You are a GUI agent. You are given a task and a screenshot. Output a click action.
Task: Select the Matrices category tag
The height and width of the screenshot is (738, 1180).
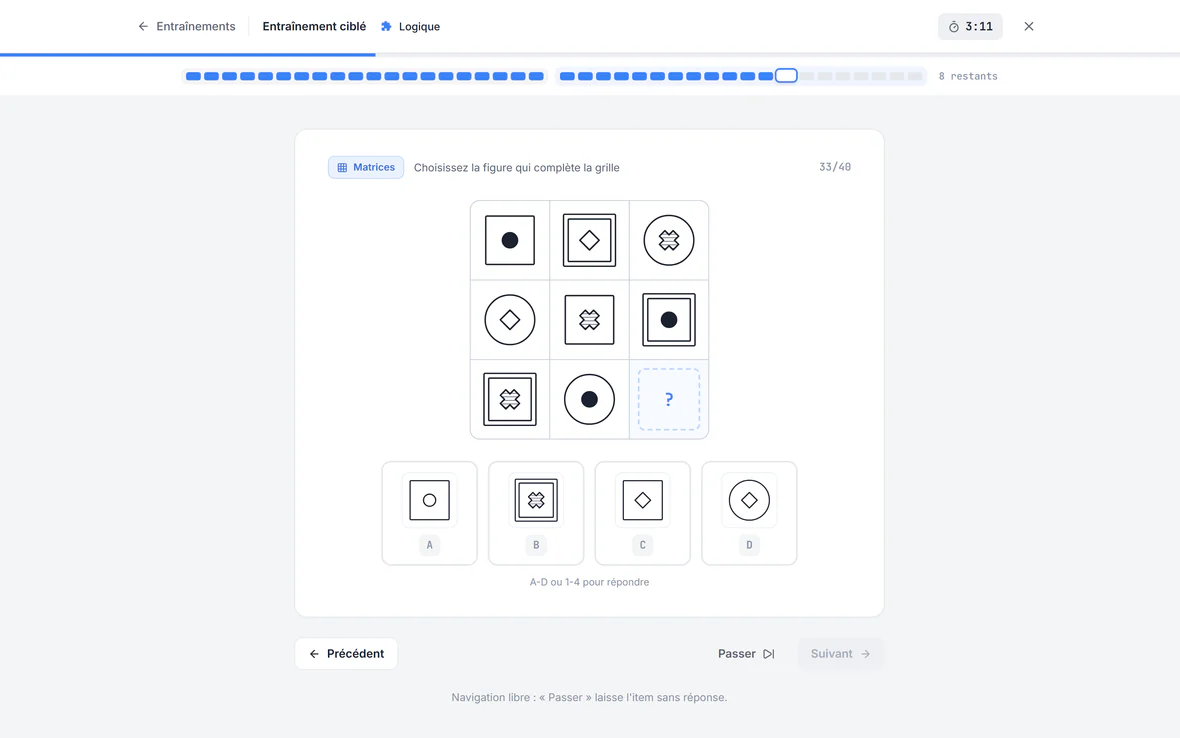pyautogui.click(x=366, y=167)
